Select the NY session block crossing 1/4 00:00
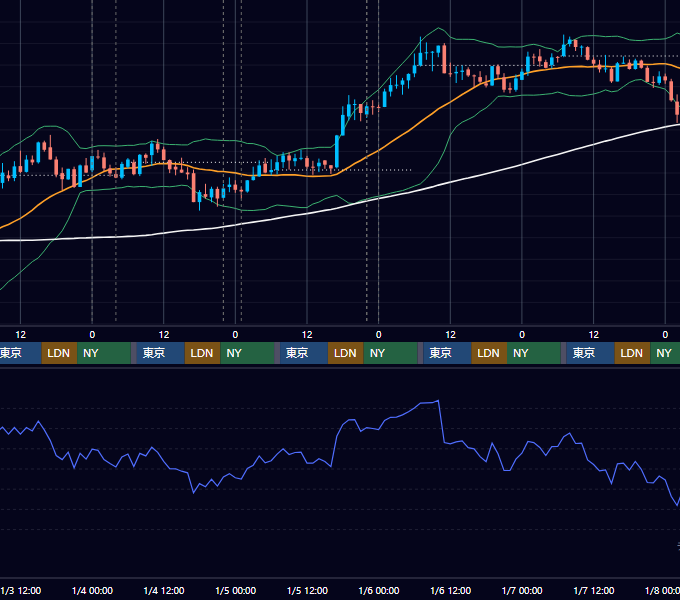 pos(104,353)
